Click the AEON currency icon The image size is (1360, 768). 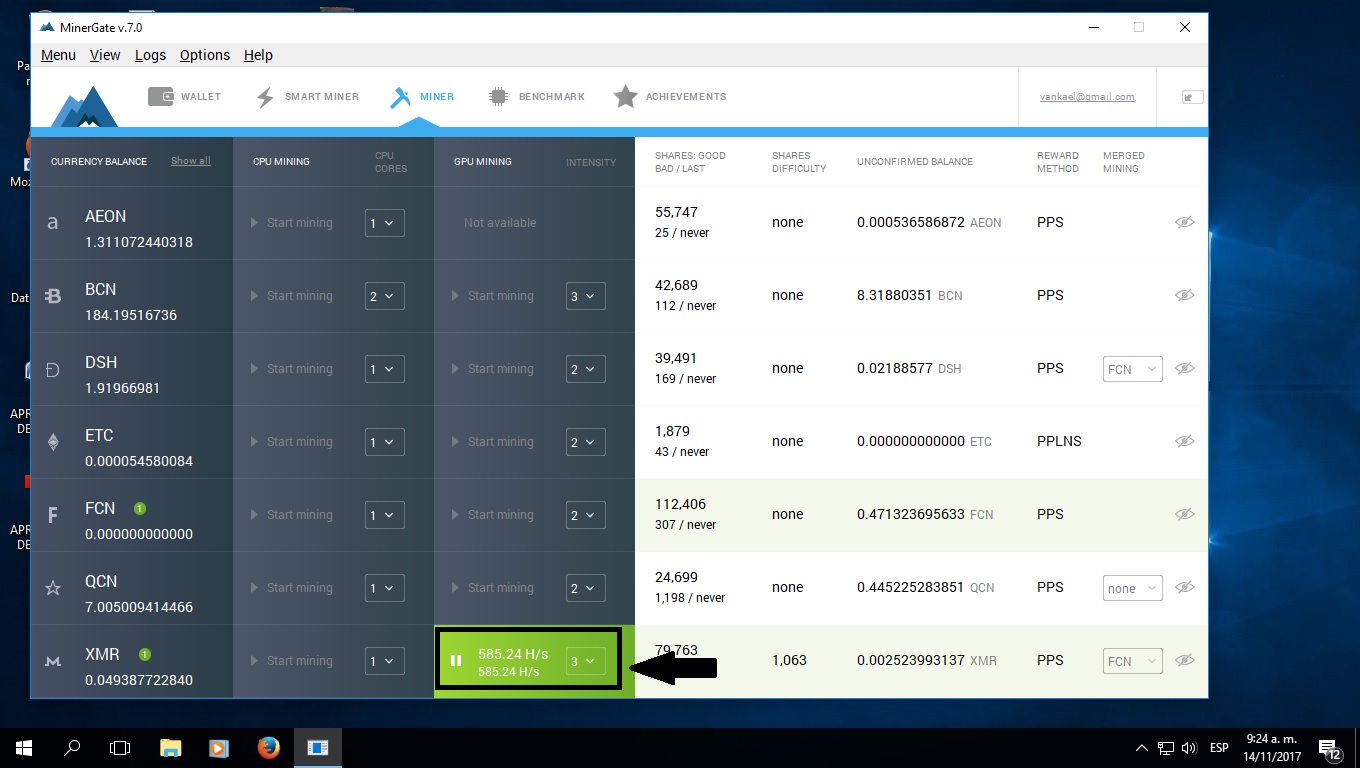click(53, 223)
